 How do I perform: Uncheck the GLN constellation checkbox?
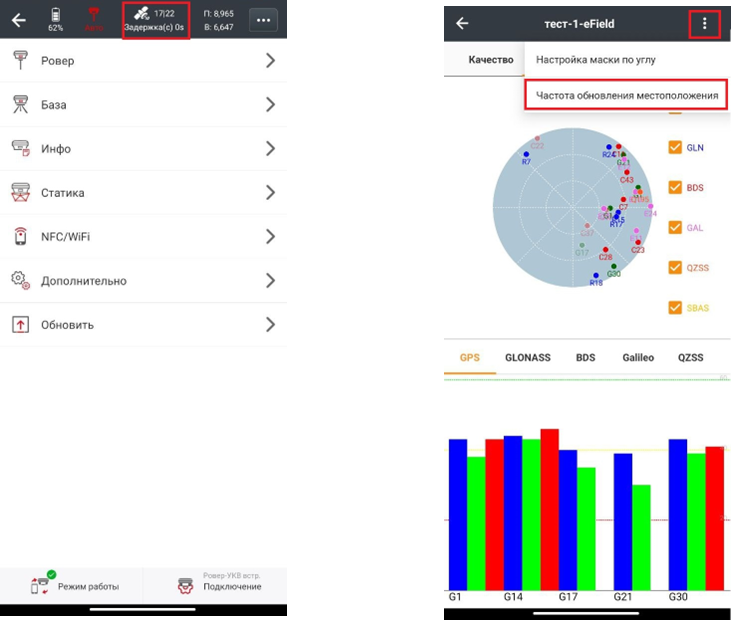pyautogui.click(x=675, y=147)
